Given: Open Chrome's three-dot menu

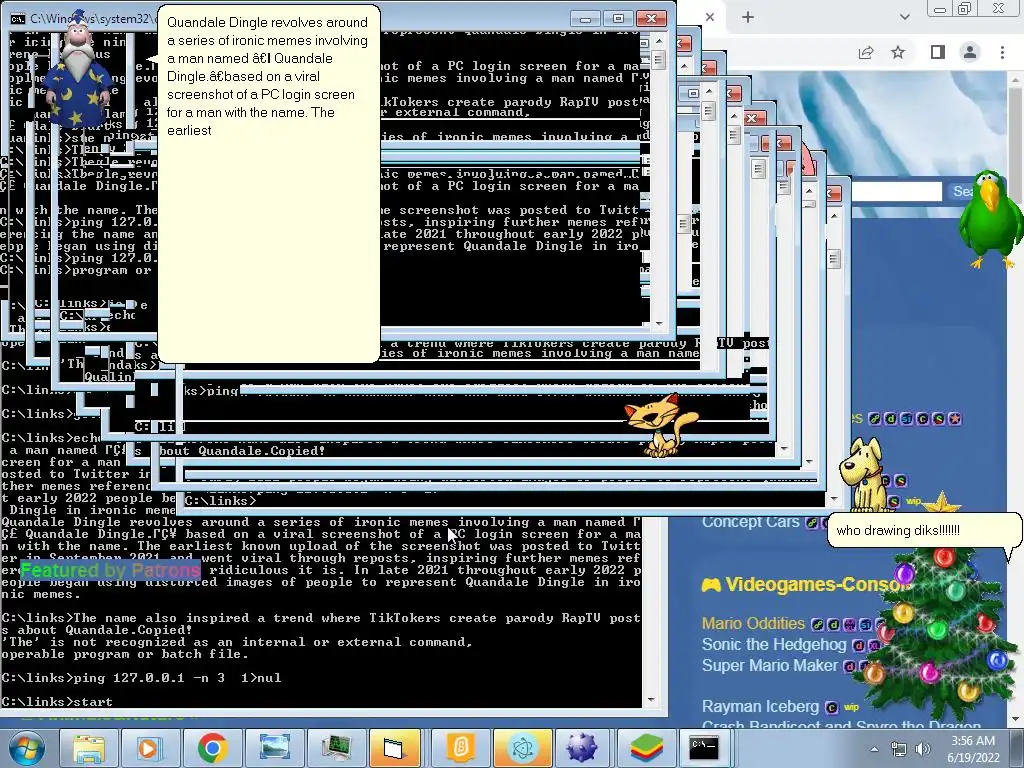Looking at the screenshot, I should pyautogui.click(x=1002, y=52).
